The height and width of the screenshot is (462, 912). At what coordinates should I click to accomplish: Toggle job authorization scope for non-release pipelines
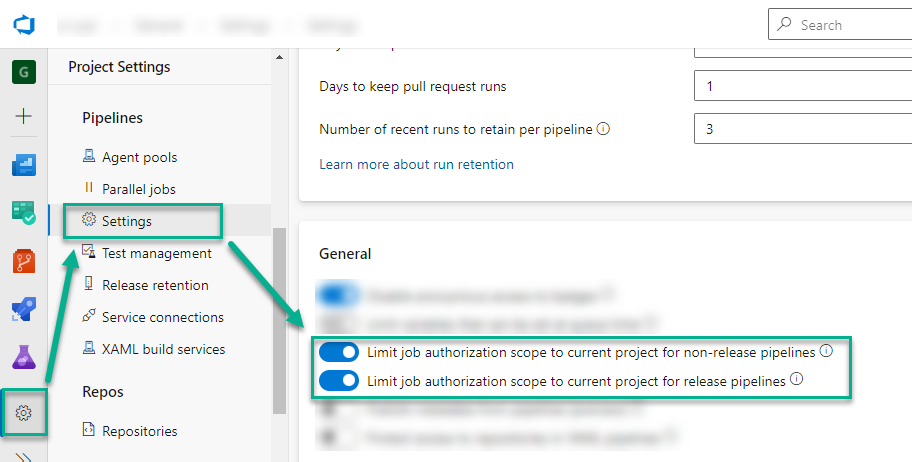tap(338, 352)
